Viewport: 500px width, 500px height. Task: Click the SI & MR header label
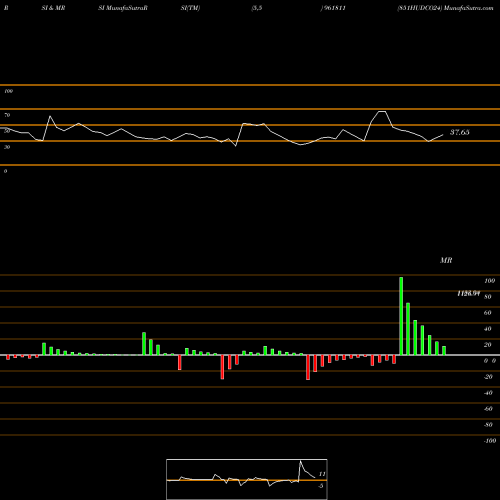[x=53, y=8]
